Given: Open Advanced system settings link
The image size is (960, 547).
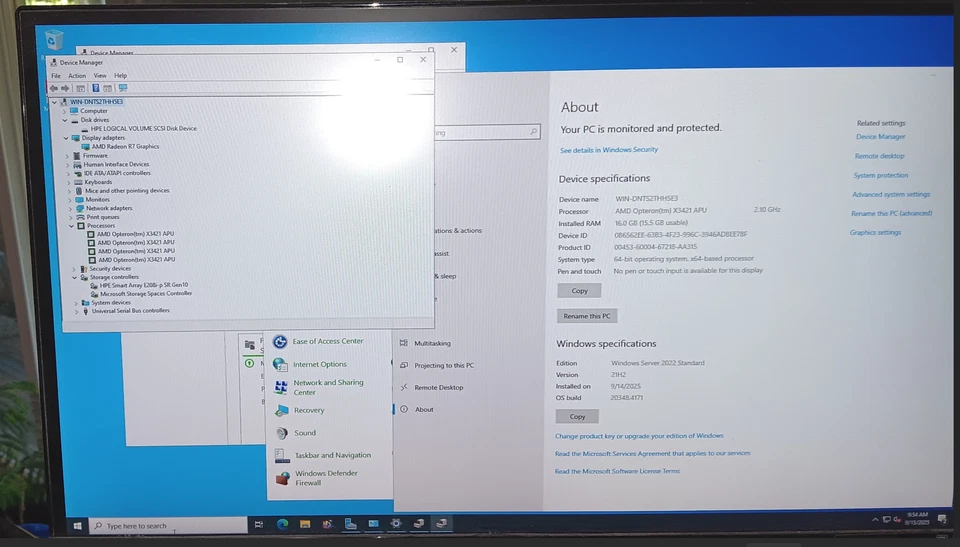Looking at the screenshot, I should [891, 194].
